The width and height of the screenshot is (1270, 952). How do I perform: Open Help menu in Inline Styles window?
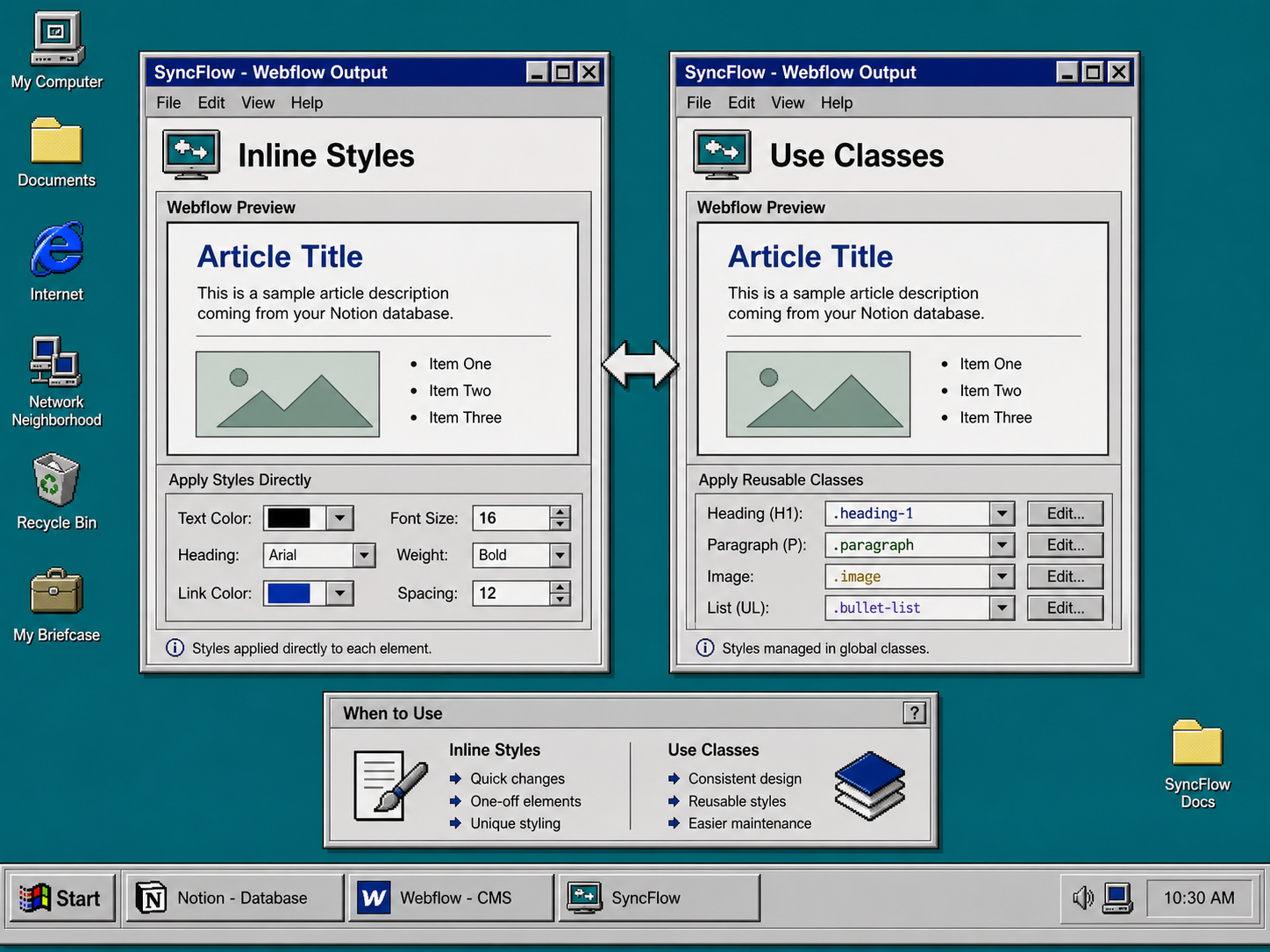307,103
